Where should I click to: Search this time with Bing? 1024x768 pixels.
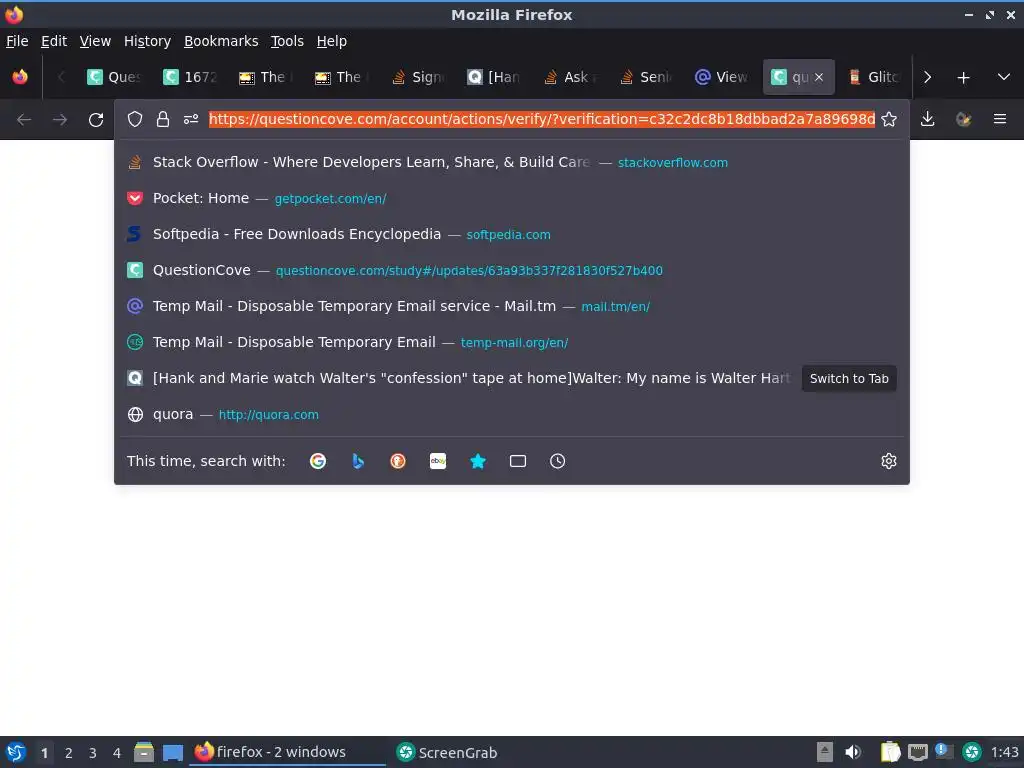coord(358,461)
